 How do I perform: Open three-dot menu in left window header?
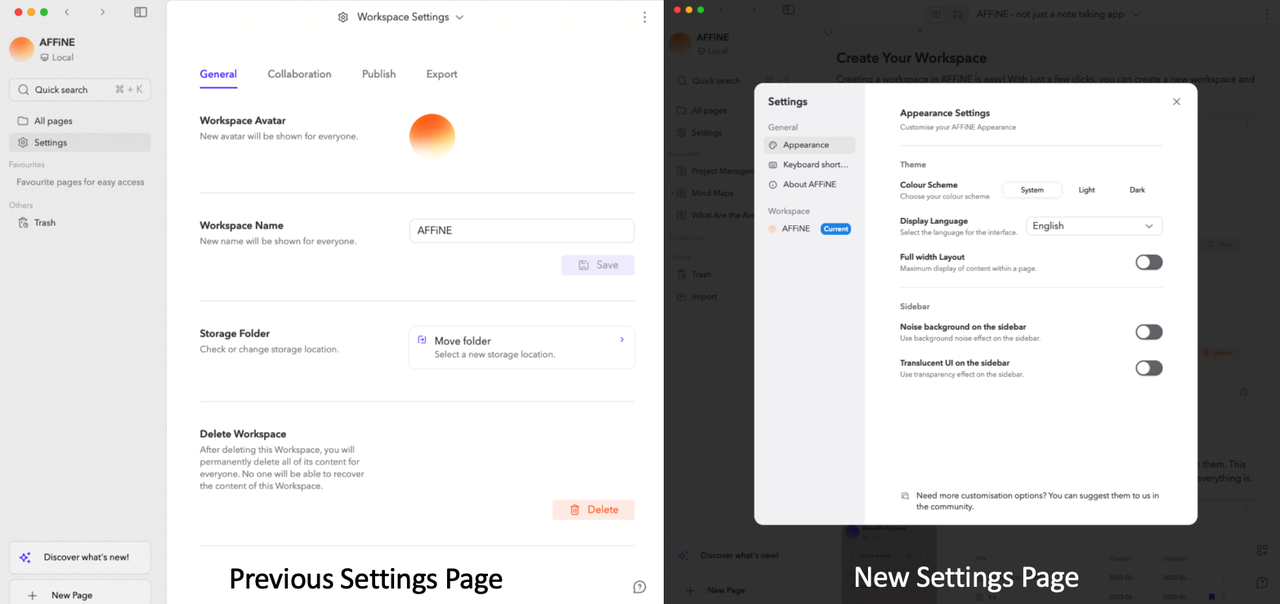[x=645, y=17]
